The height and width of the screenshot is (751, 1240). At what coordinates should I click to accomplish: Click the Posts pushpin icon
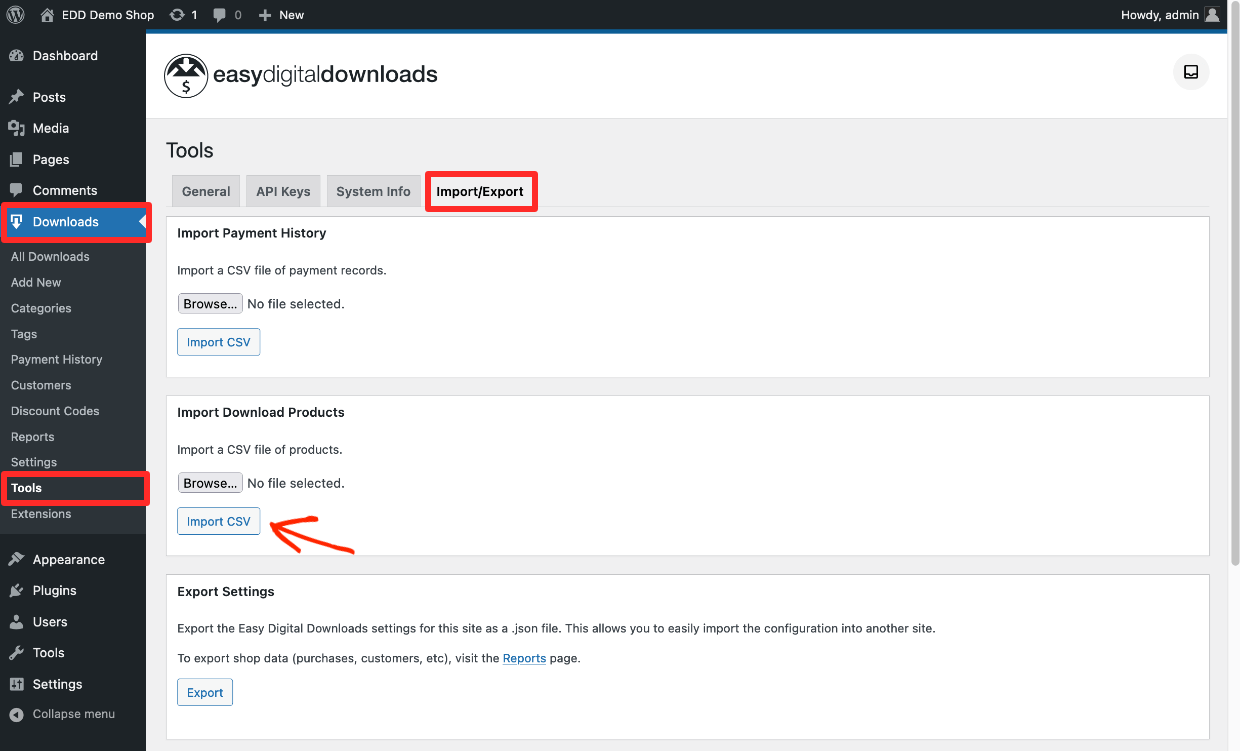click(x=16, y=97)
